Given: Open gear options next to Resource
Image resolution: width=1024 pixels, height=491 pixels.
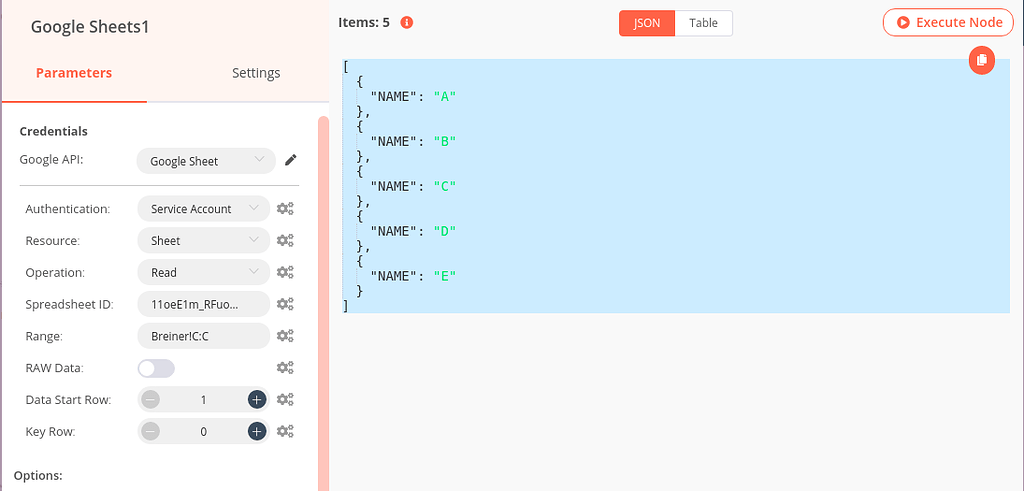Looking at the screenshot, I should pos(285,241).
